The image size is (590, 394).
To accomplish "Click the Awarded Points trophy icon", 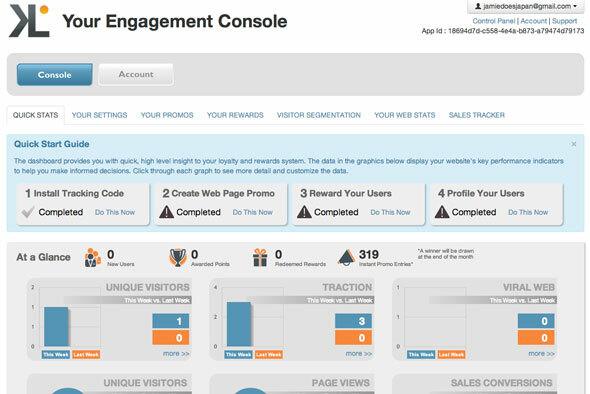I will pyautogui.click(x=178, y=258).
